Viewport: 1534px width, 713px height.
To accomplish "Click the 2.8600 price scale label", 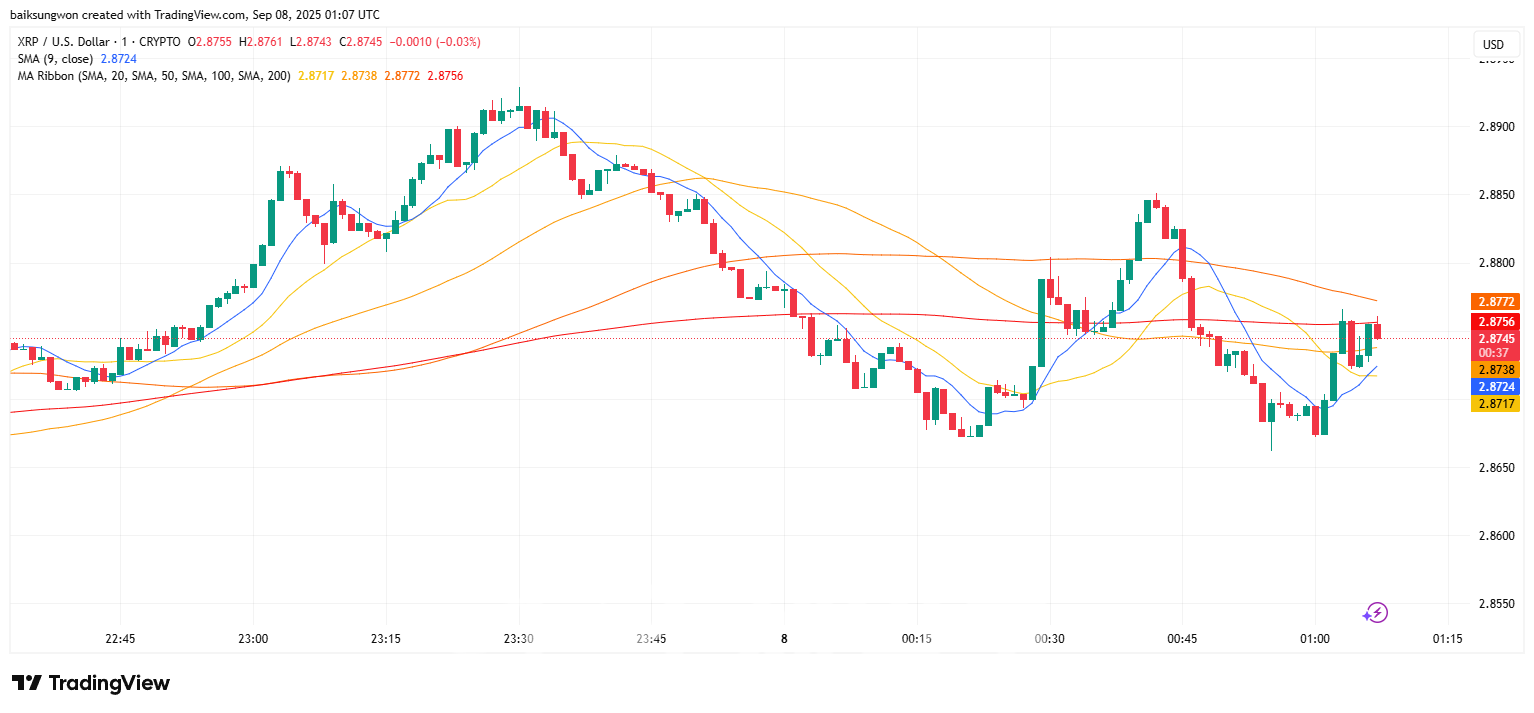I will [1493, 537].
